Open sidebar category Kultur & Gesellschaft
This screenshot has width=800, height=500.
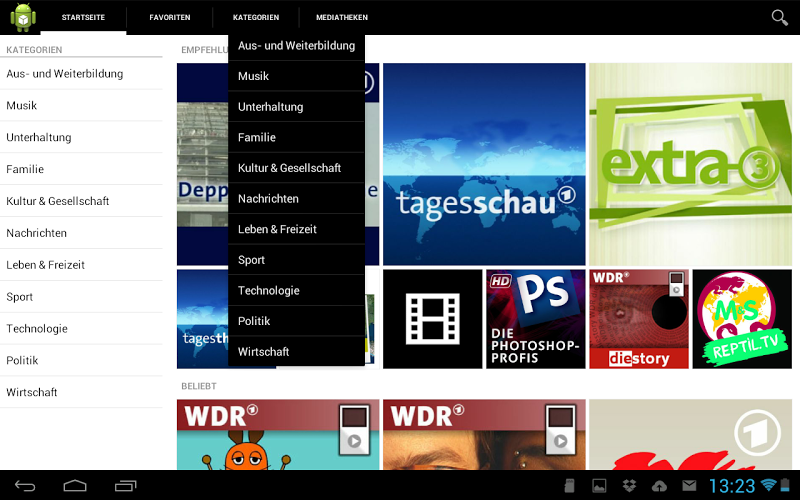(81, 201)
